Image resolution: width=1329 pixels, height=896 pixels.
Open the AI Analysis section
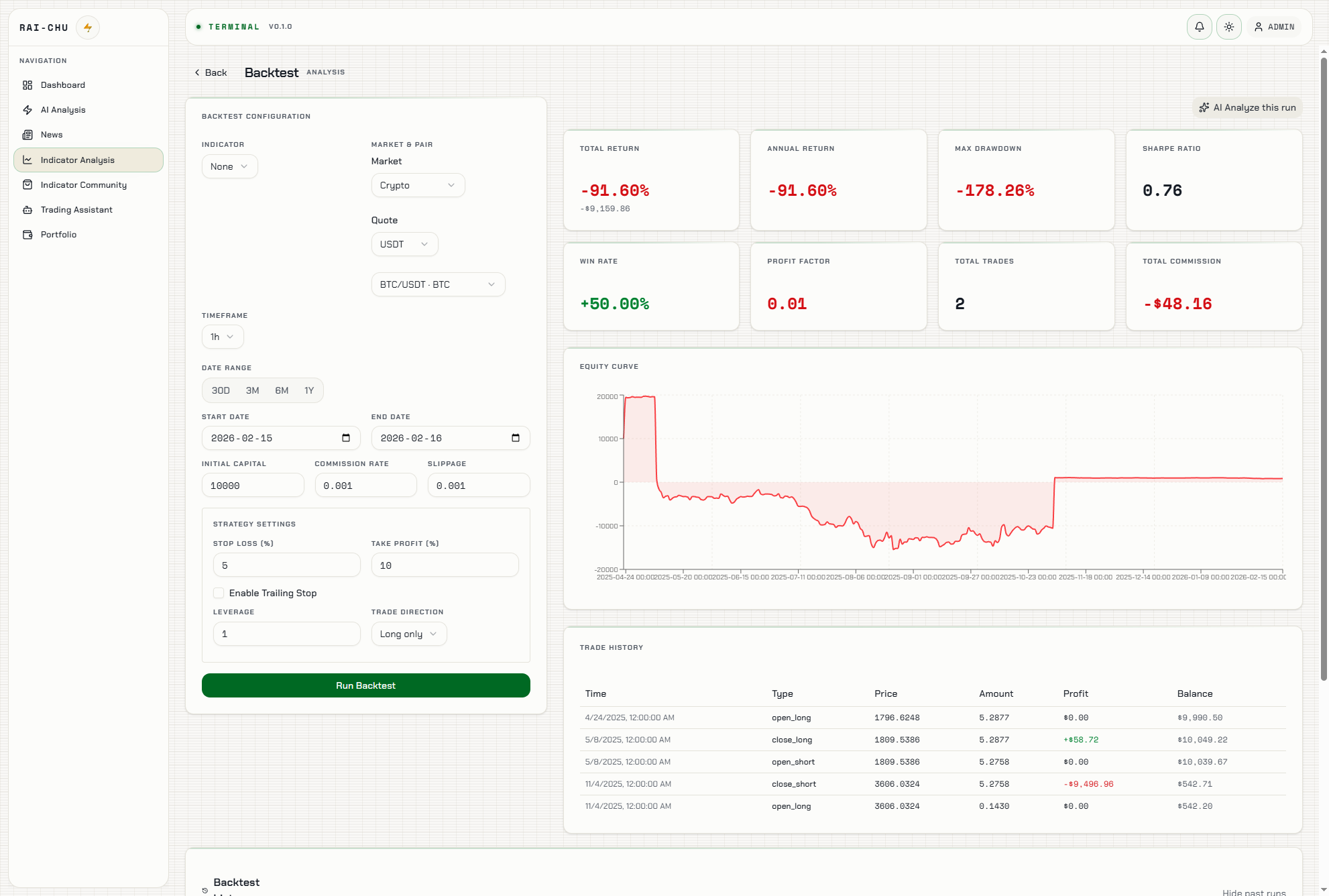[x=62, y=109]
